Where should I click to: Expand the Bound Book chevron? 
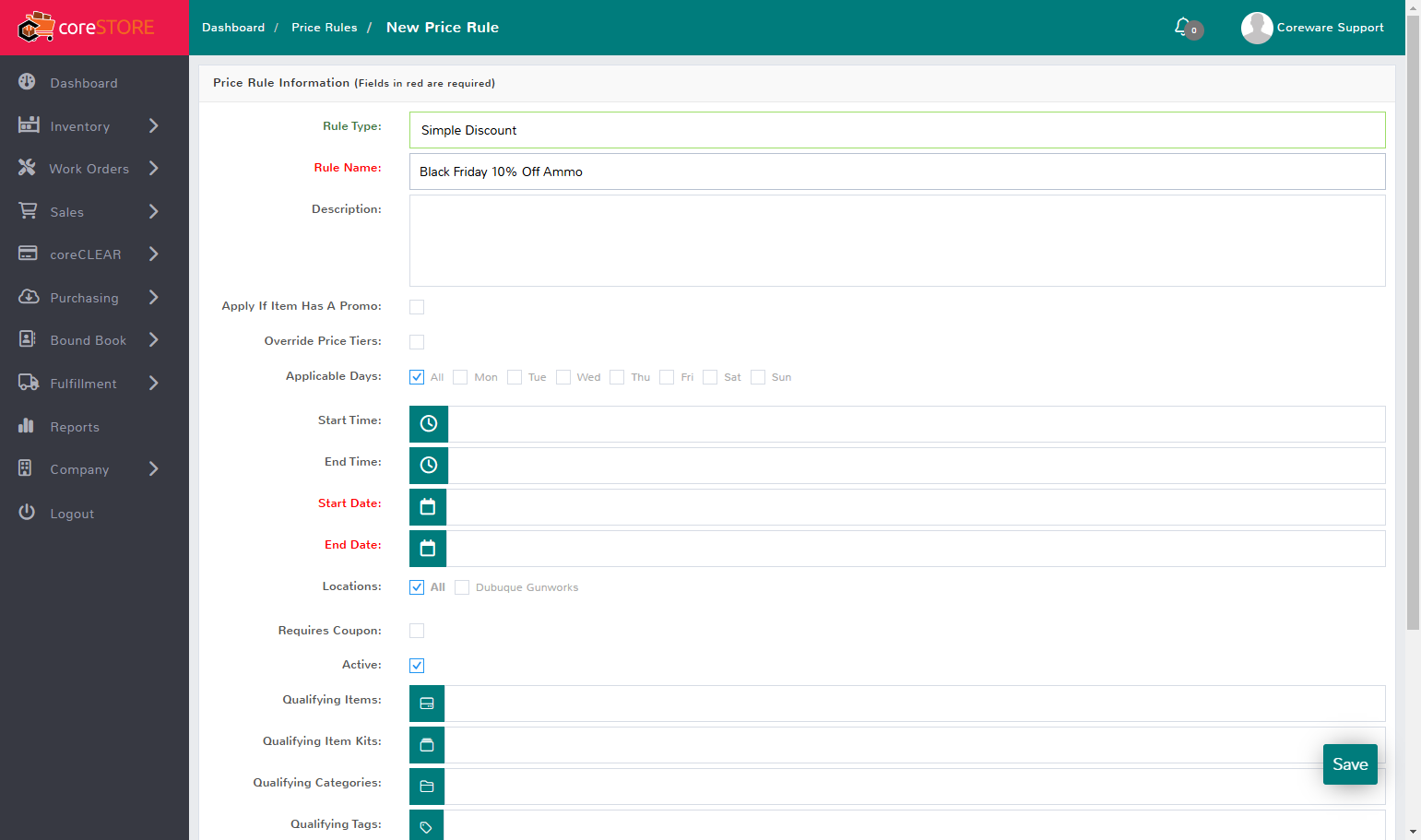coord(154,339)
